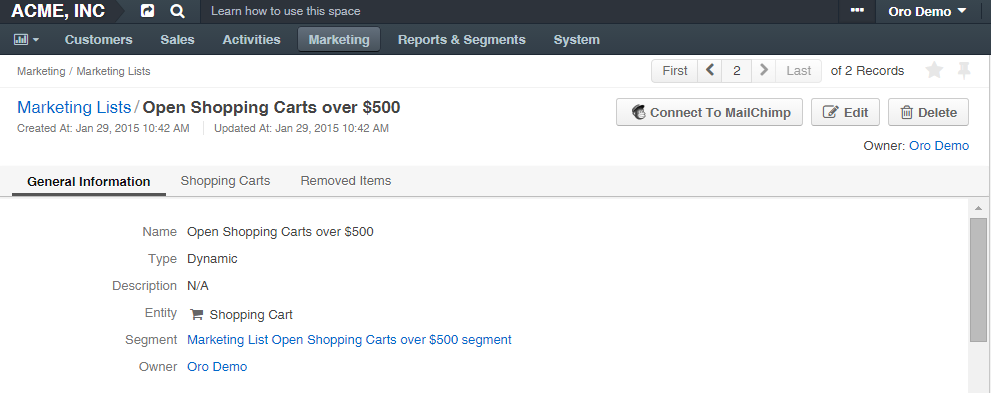This screenshot has height=393, width=991.
Task: Go to previous record using left chevron
Action: (710, 71)
